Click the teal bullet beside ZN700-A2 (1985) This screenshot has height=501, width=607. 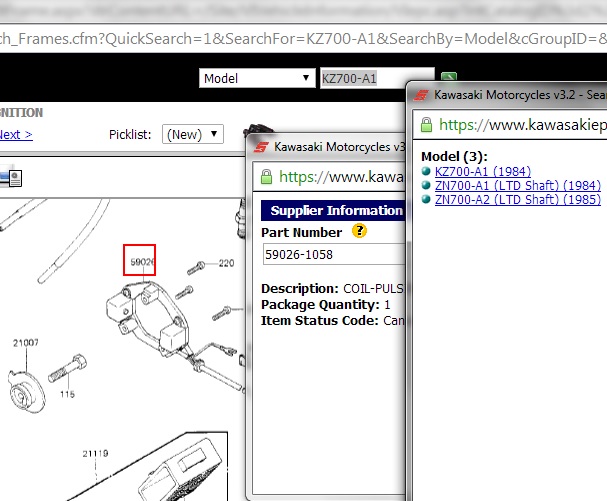click(427, 200)
